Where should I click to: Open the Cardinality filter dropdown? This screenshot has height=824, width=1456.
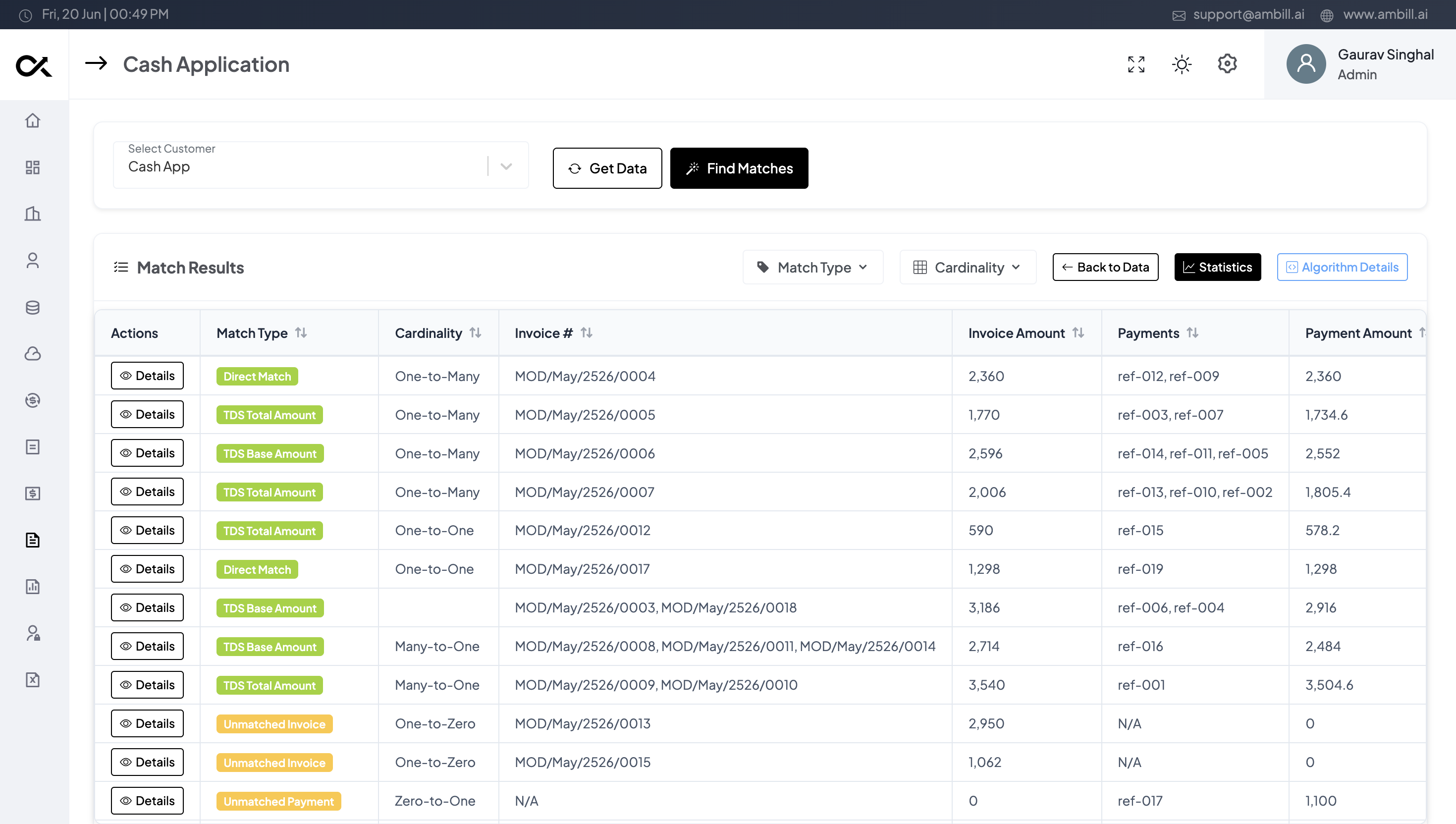967,267
